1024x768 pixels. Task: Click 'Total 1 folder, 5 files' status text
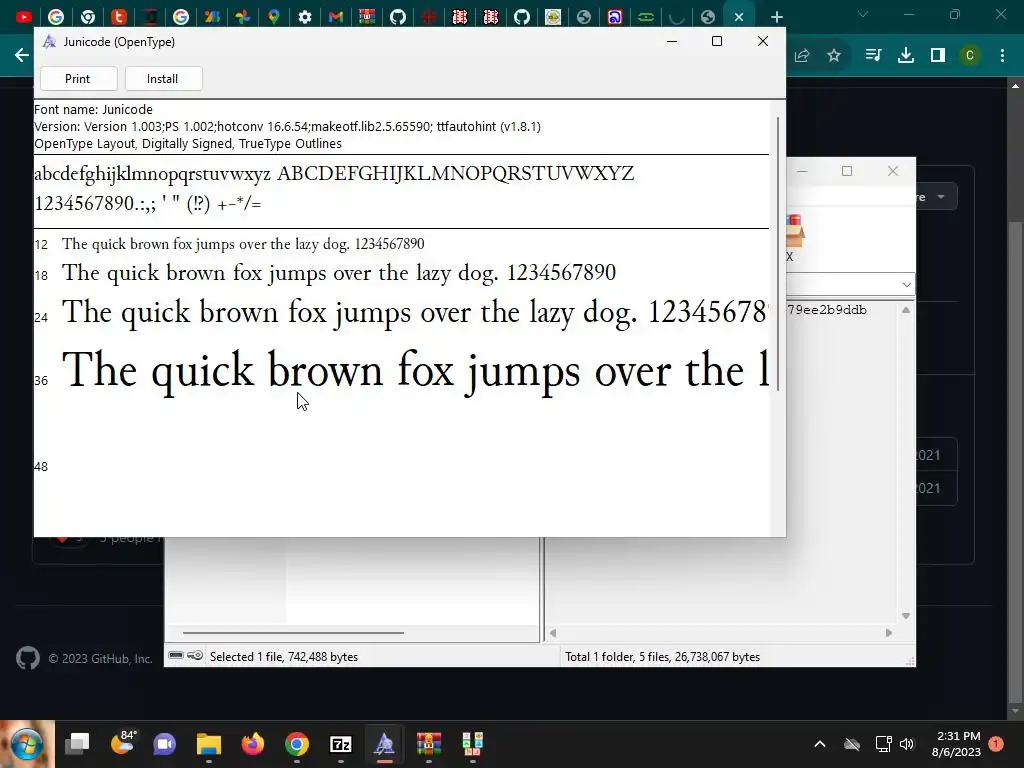pyautogui.click(x=662, y=657)
